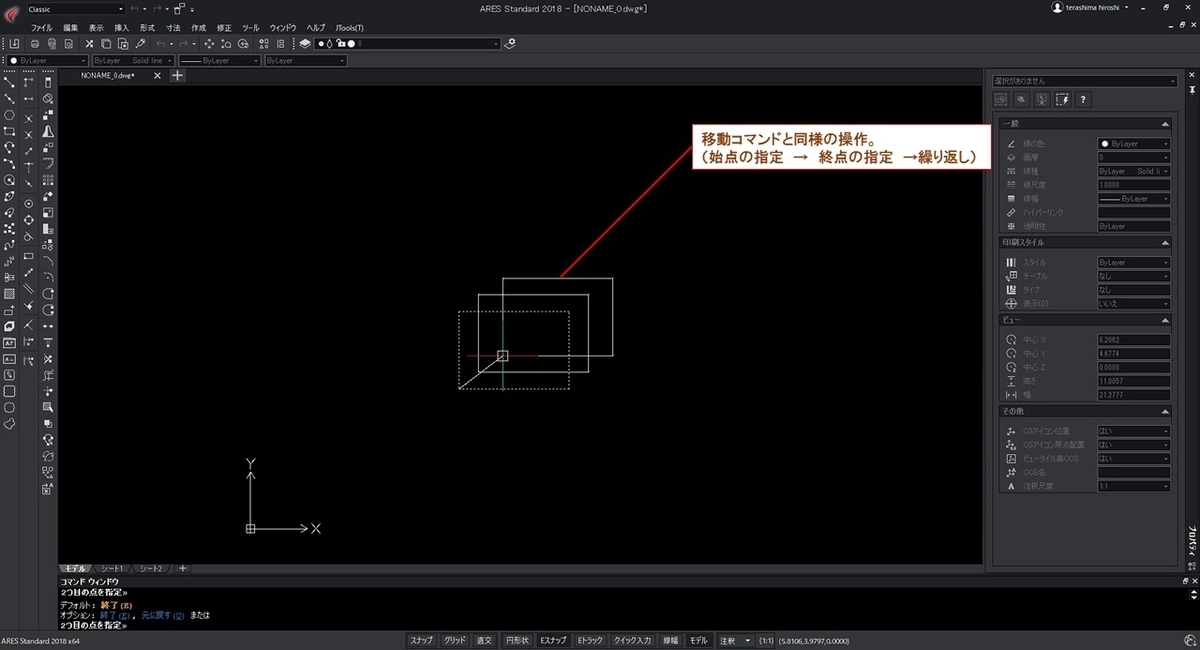This screenshot has width=1200, height=650.
Task: Click the Redo arrow in the standard toolbar
Action: tap(183, 44)
